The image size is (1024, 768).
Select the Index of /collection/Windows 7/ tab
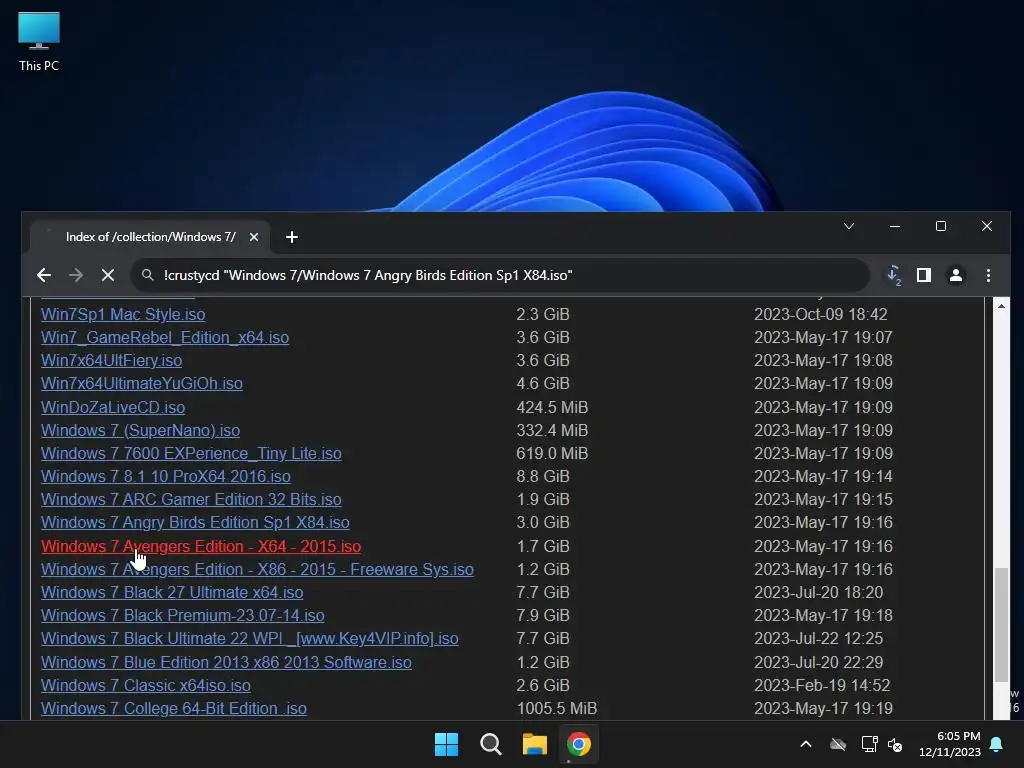[150, 237]
